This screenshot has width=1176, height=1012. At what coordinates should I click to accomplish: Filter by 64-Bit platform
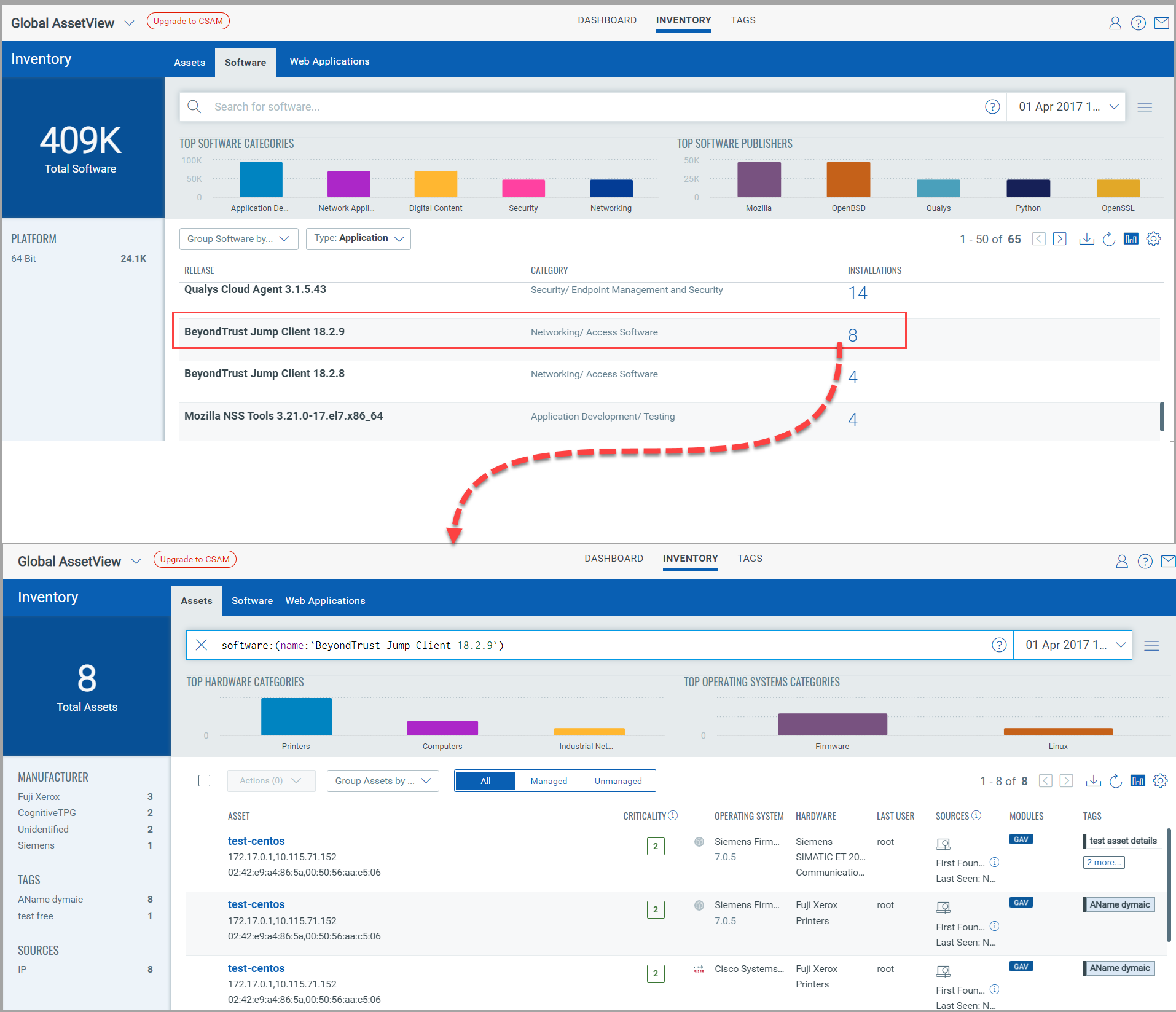click(x=79, y=259)
